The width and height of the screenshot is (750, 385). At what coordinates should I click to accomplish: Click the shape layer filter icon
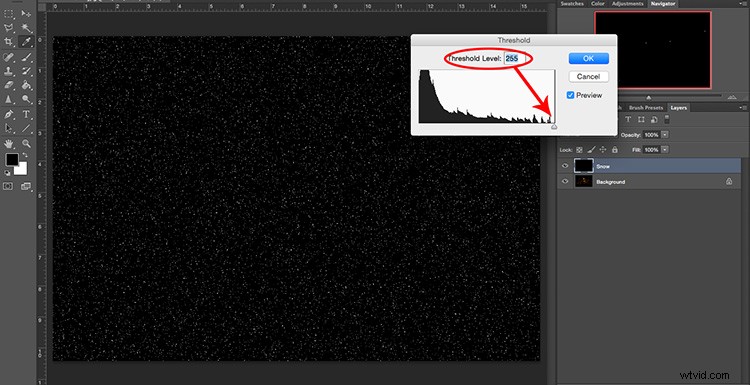(x=641, y=120)
